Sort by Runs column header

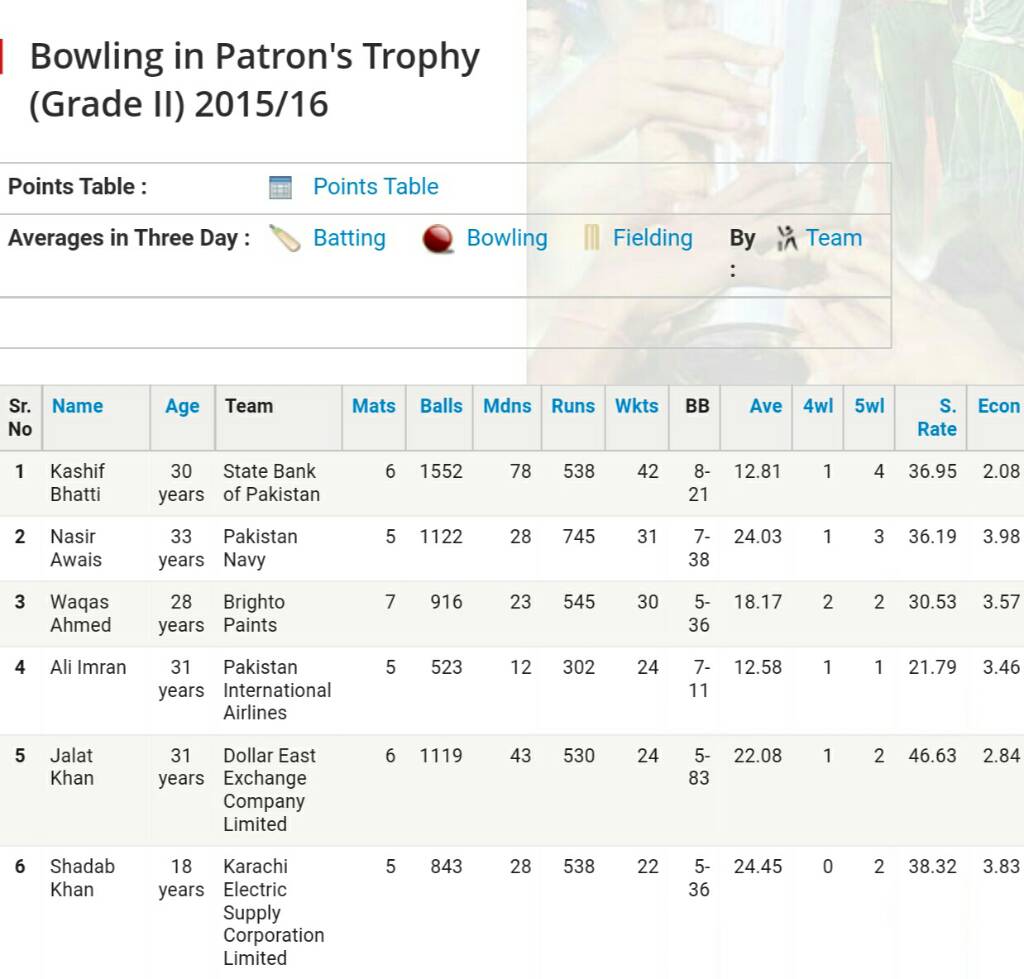pyautogui.click(x=573, y=406)
